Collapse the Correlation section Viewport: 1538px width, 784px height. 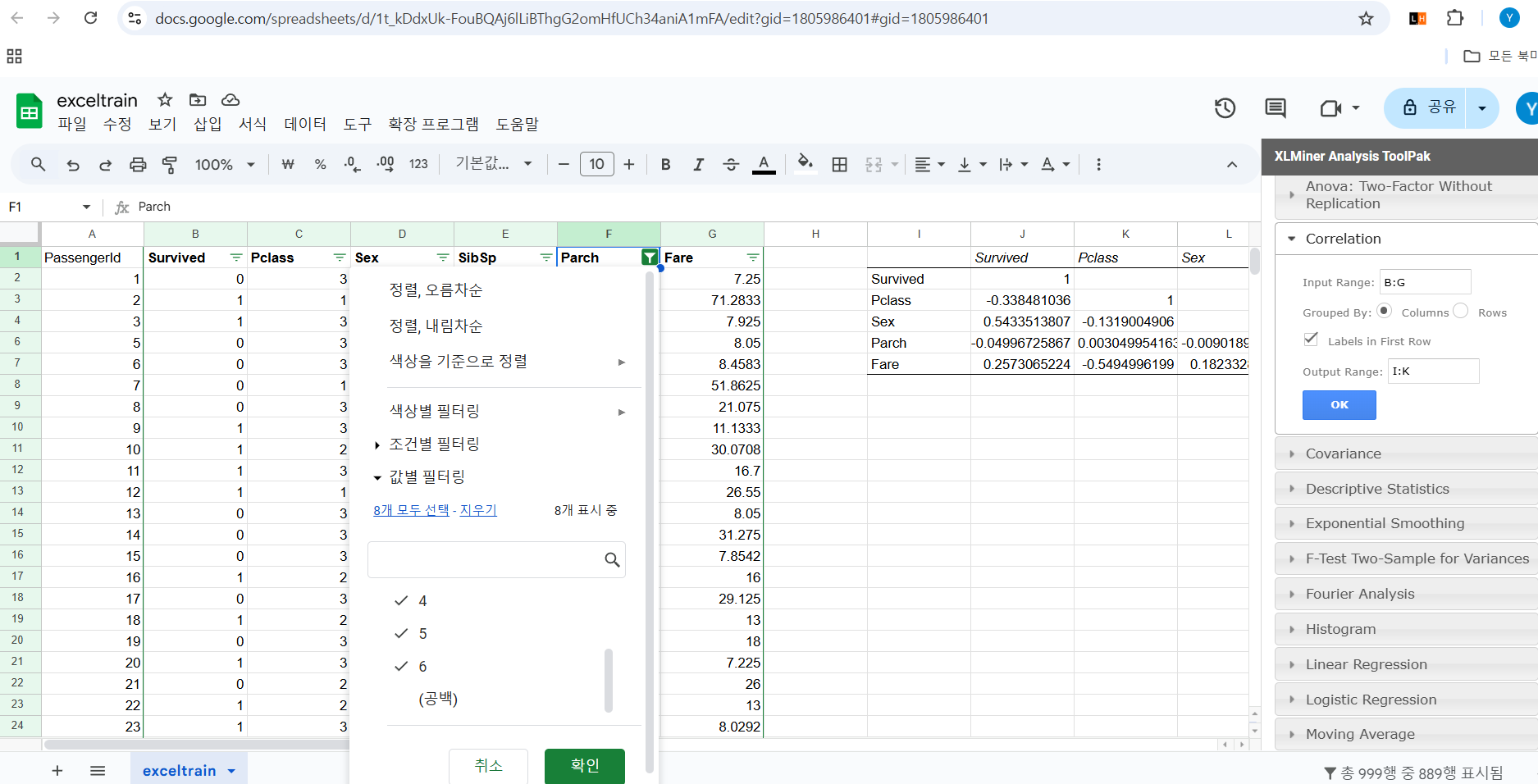[x=1406, y=239]
